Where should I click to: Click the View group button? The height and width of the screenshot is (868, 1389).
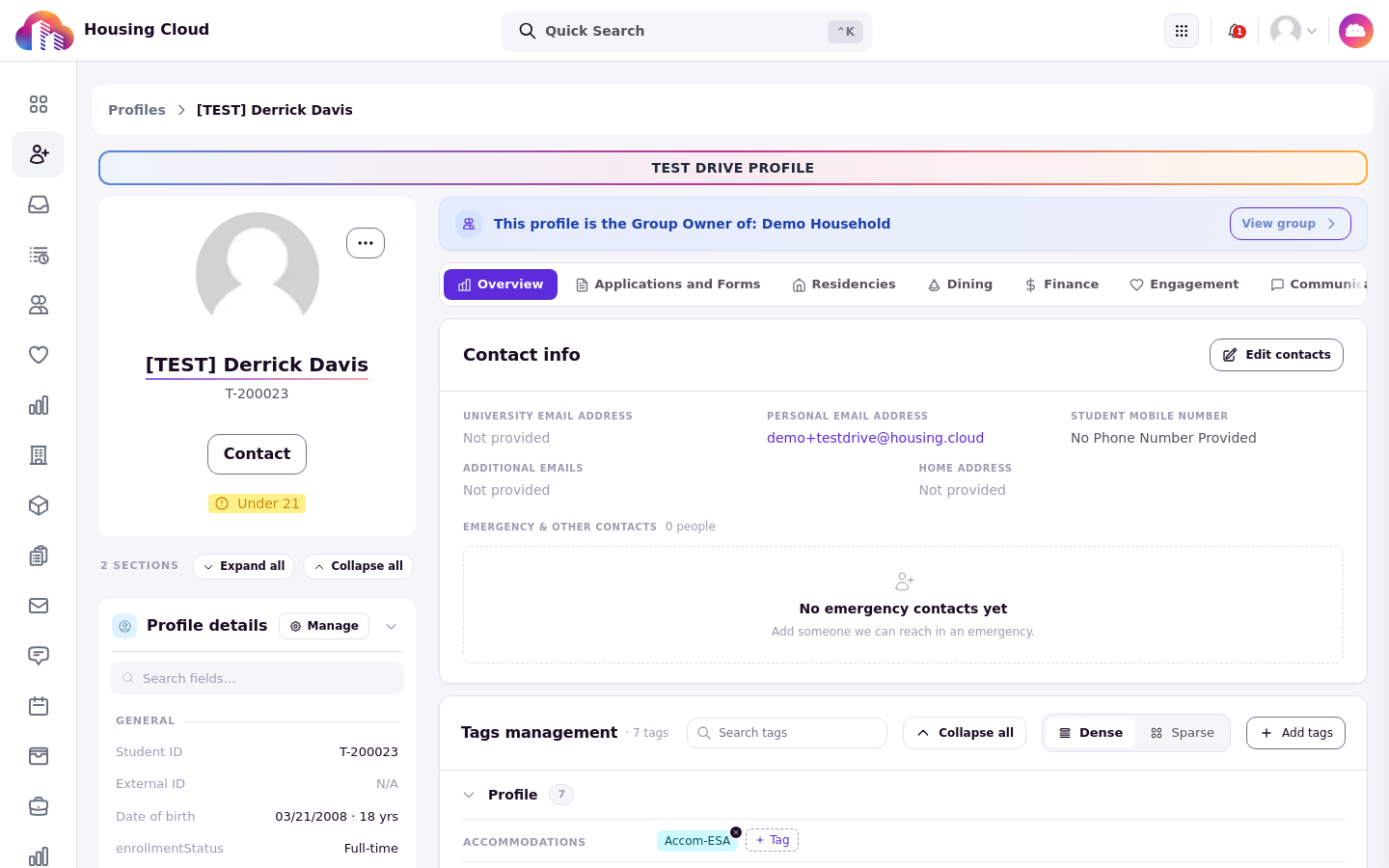tap(1291, 224)
